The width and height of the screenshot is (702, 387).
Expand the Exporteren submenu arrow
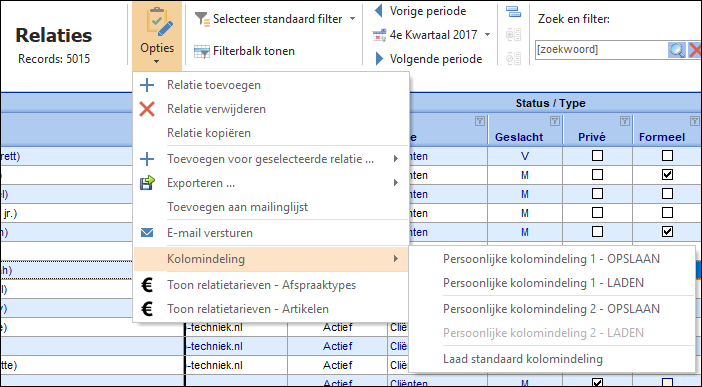tap(396, 182)
